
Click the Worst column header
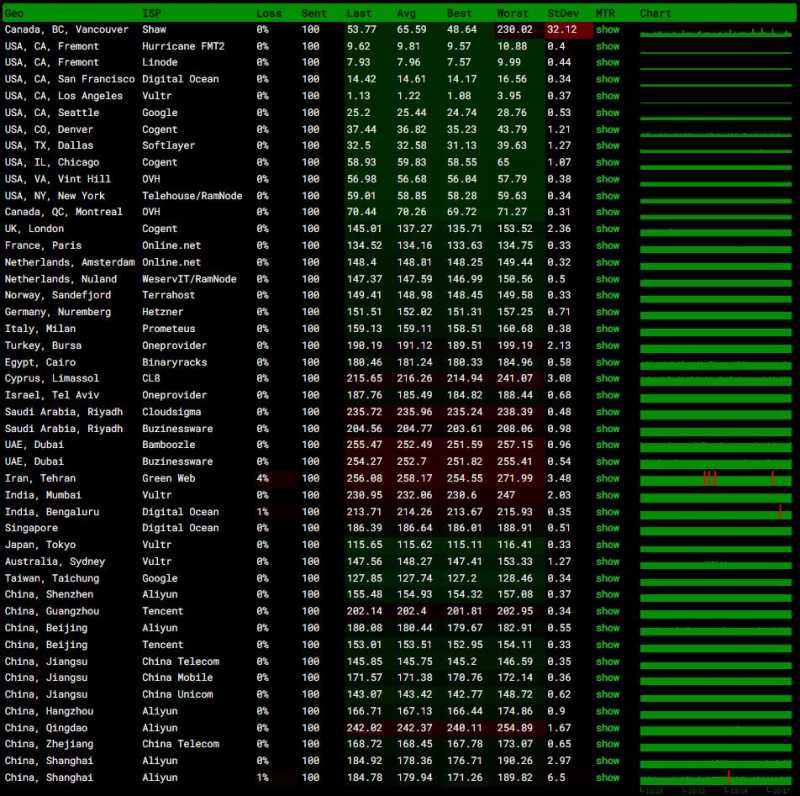pos(513,13)
